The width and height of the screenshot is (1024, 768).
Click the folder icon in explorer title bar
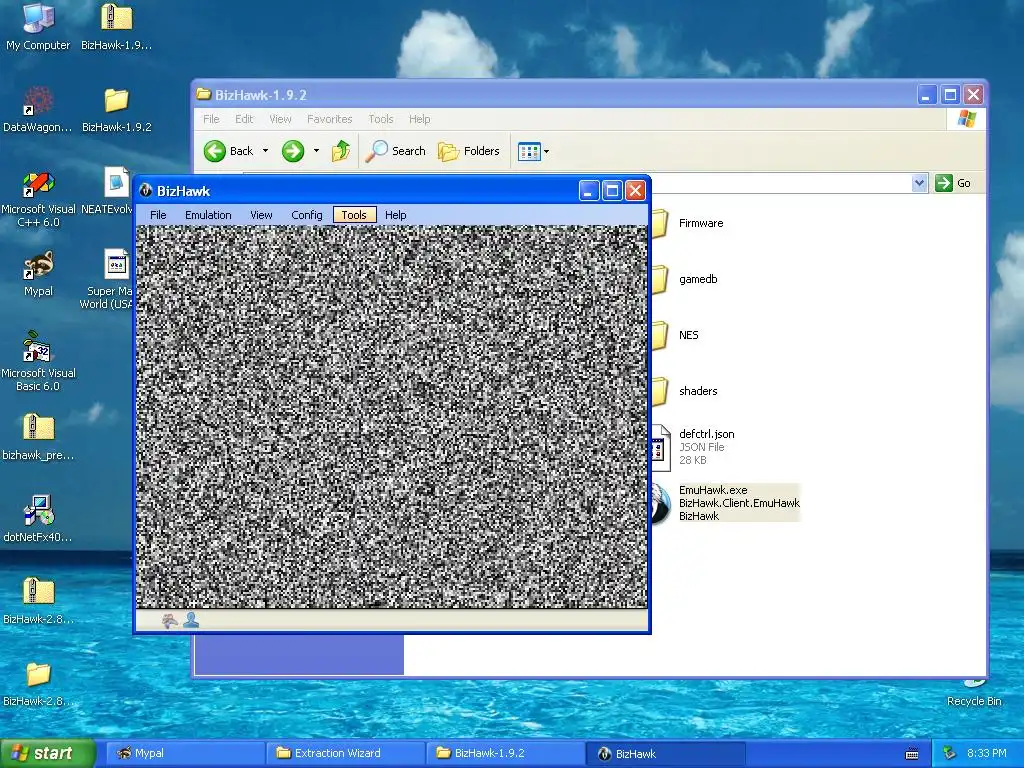[x=204, y=95]
